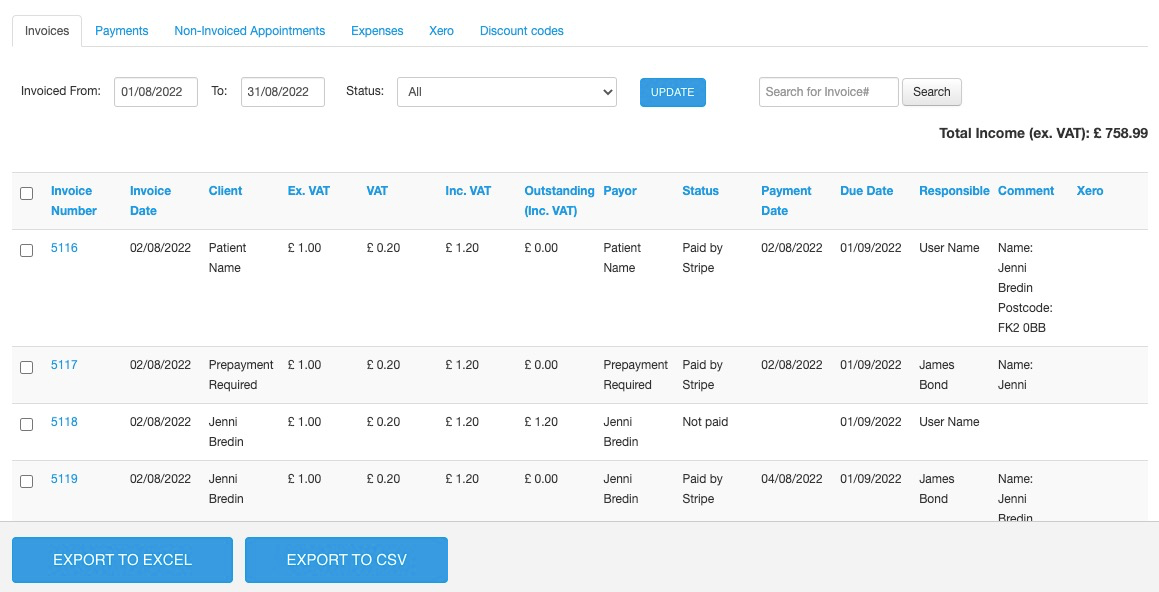
Task: Click outstanding amount £ 1.20 for invoice 5118
Action: pyautogui.click(x=541, y=421)
